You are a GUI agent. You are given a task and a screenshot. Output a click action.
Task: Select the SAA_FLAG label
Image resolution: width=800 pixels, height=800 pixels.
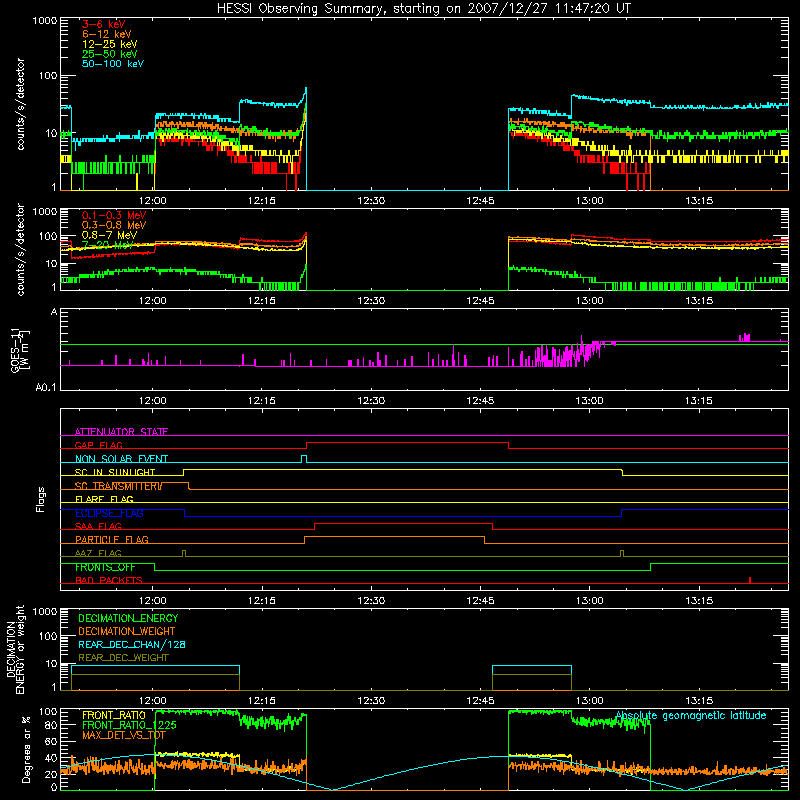[x=98, y=526]
